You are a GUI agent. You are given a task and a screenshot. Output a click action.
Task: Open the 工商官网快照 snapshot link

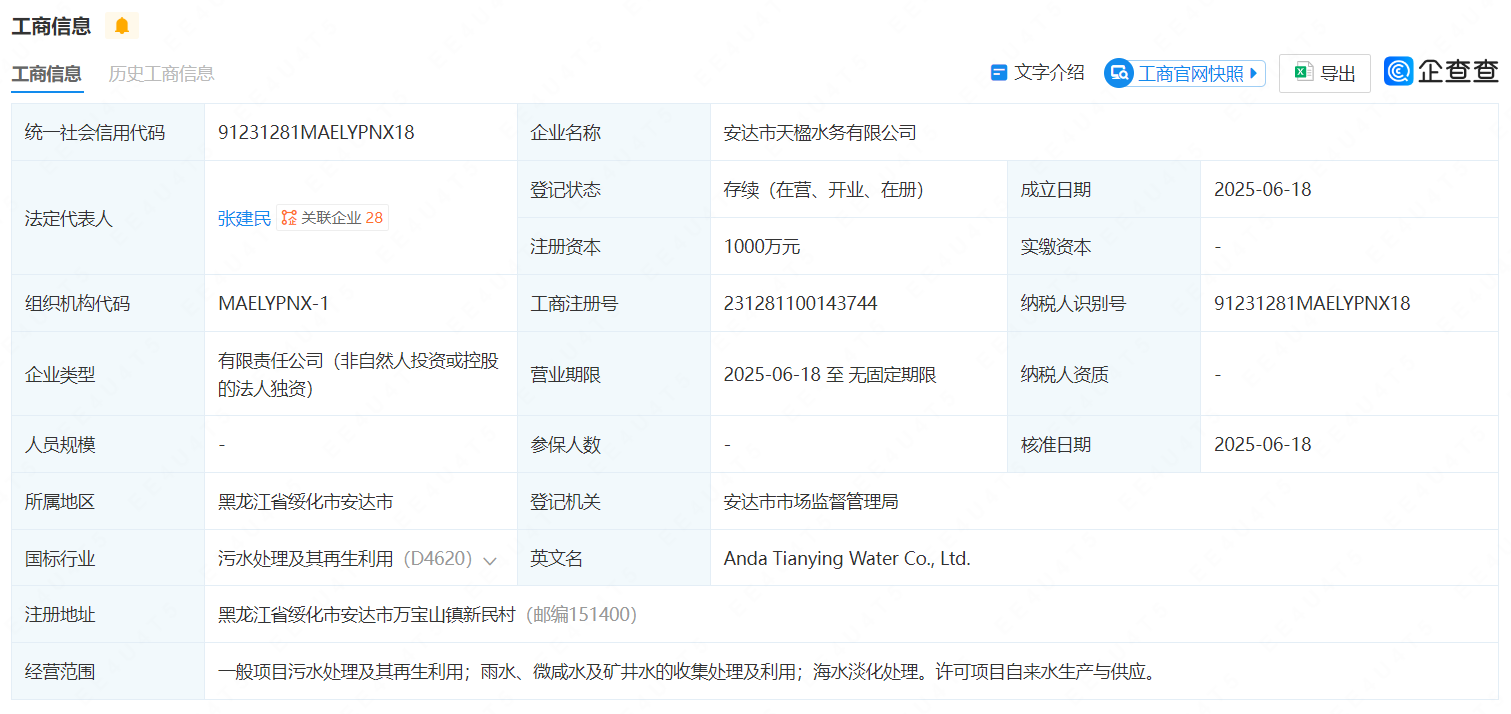[x=1185, y=73]
